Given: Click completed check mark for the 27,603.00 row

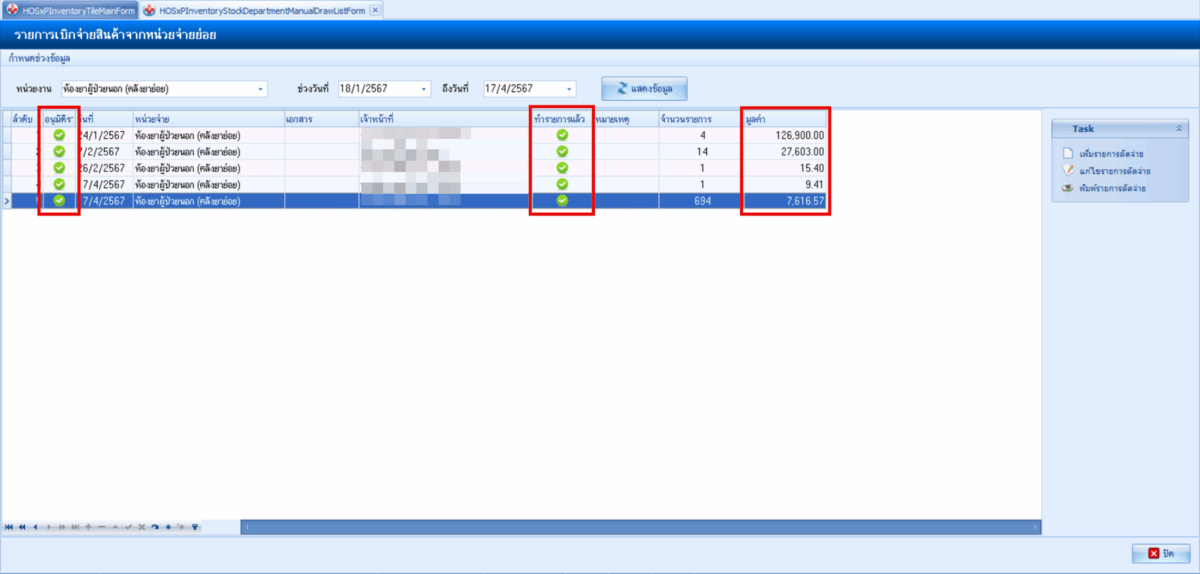Looking at the screenshot, I should click(x=562, y=151).
